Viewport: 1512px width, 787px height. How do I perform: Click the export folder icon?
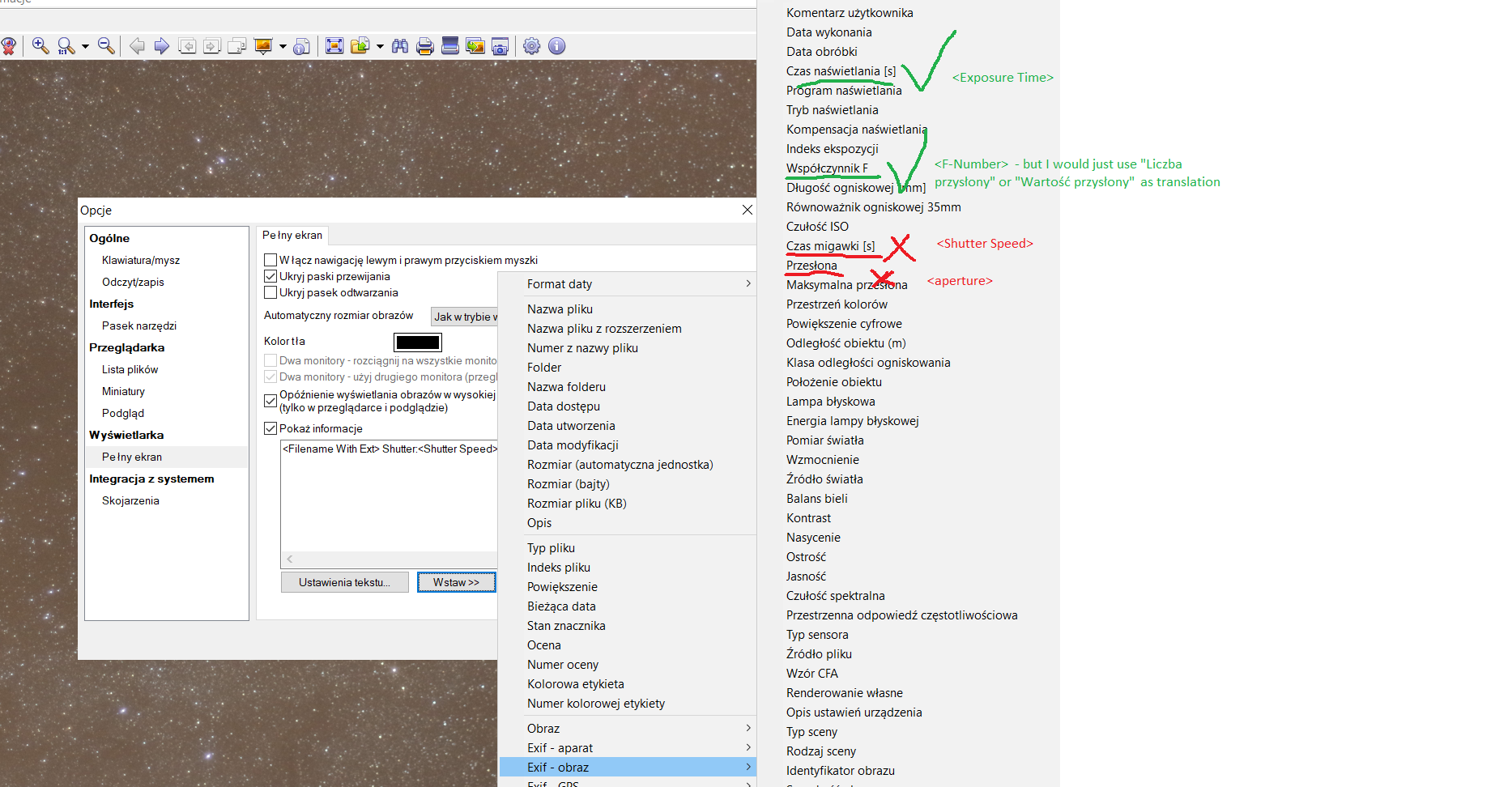(x=360, y=46)
